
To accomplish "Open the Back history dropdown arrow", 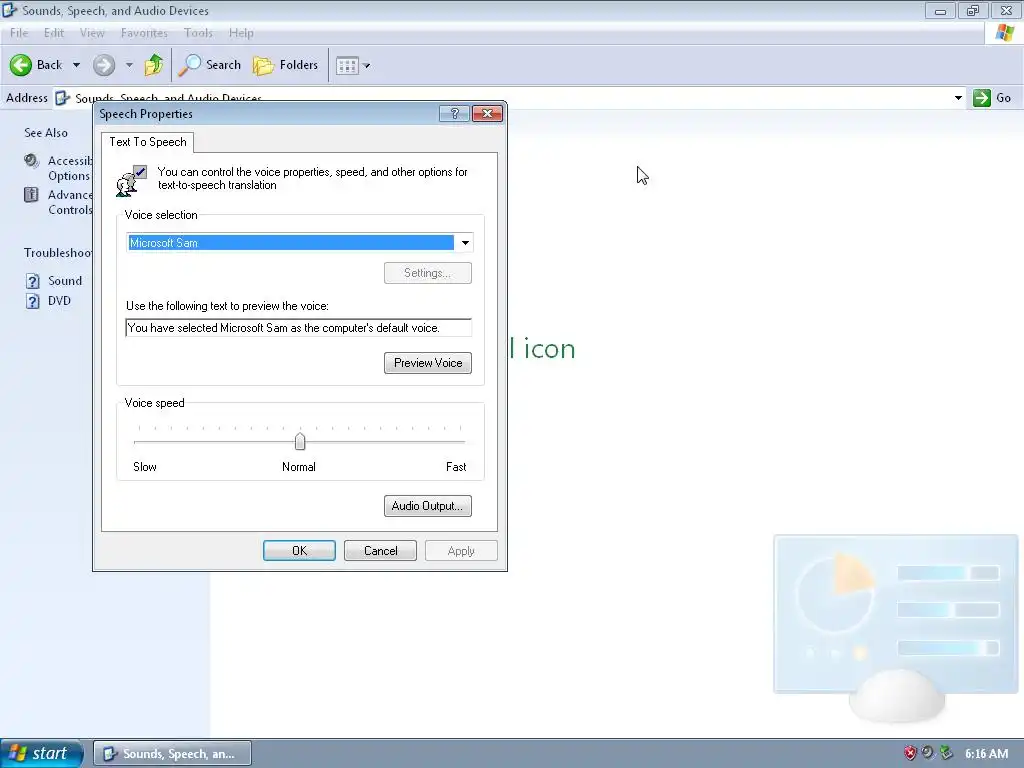I will pos(76,65).
